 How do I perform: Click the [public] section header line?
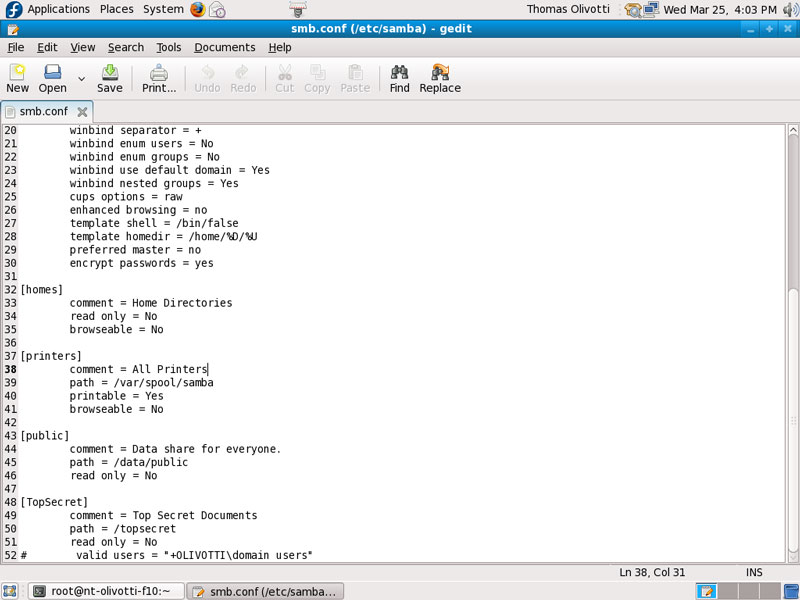tap(45, 436)
